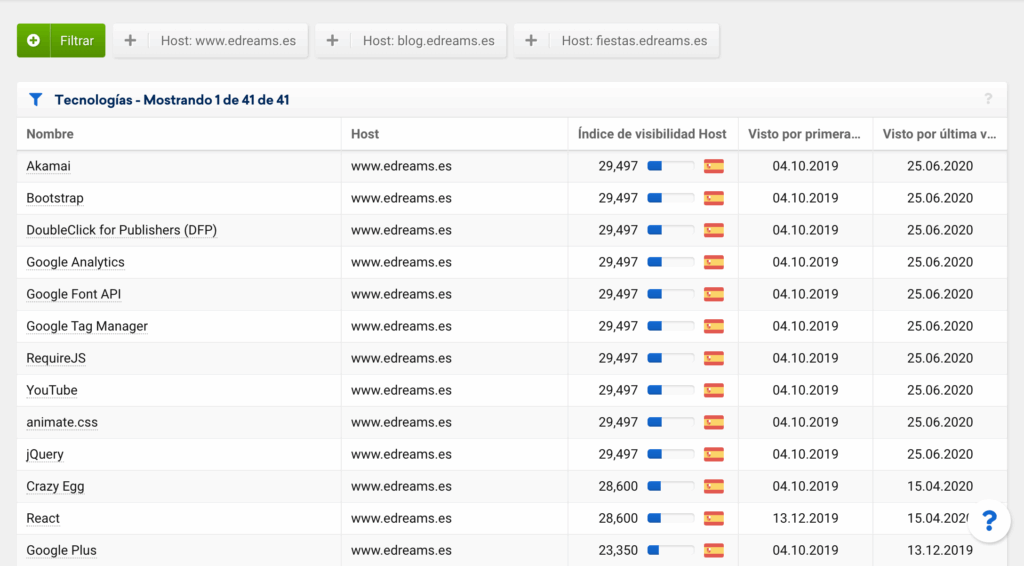This screenshot has height=566, width=1024.
Task: Open the Google Font API link
Action: (73, 294)
